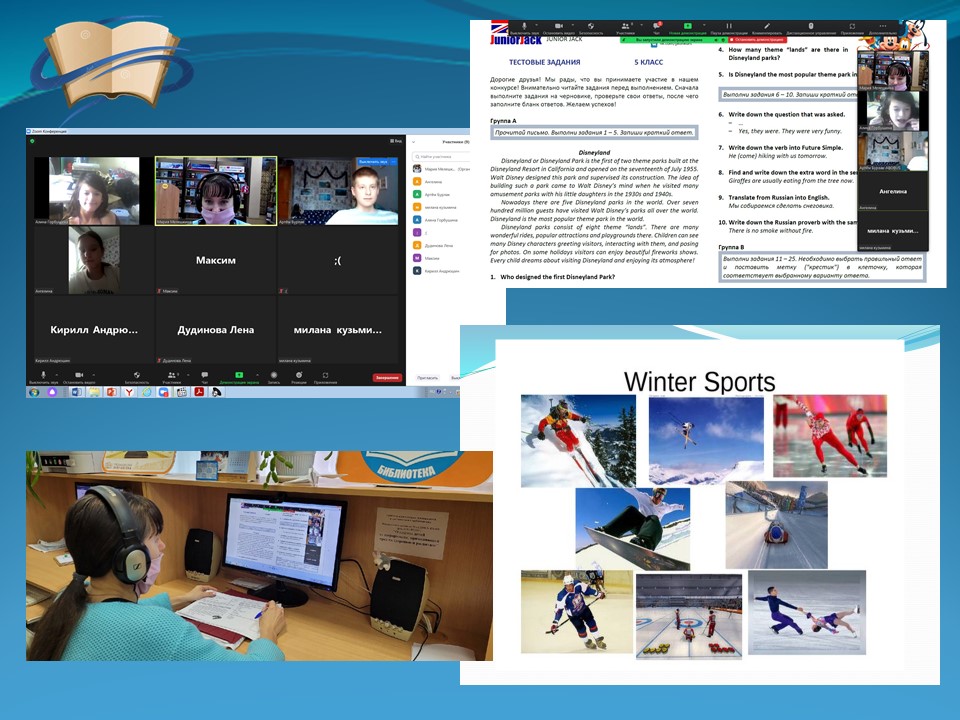This screenshot has height=720, width=960.
Task: Open Yandex browser icon on taskbar
Action: [x=129, y=392]
